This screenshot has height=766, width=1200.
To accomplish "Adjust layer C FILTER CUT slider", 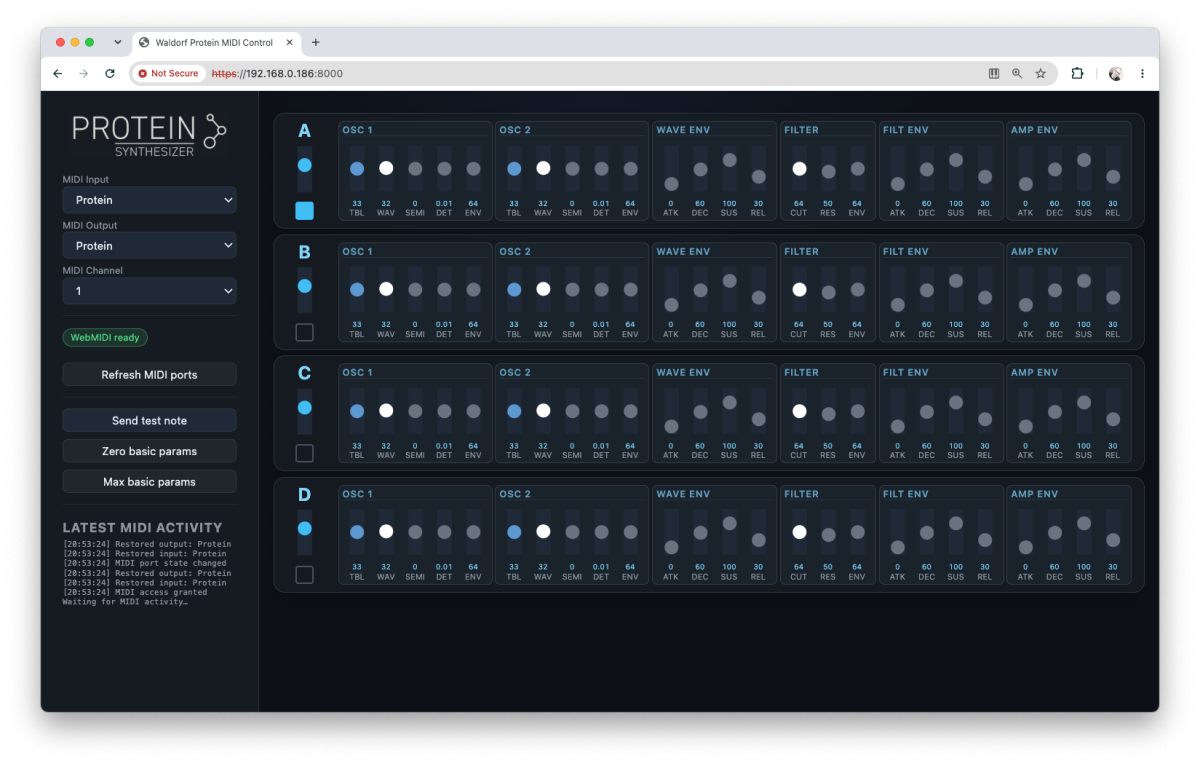I will [x=799, y=411].
